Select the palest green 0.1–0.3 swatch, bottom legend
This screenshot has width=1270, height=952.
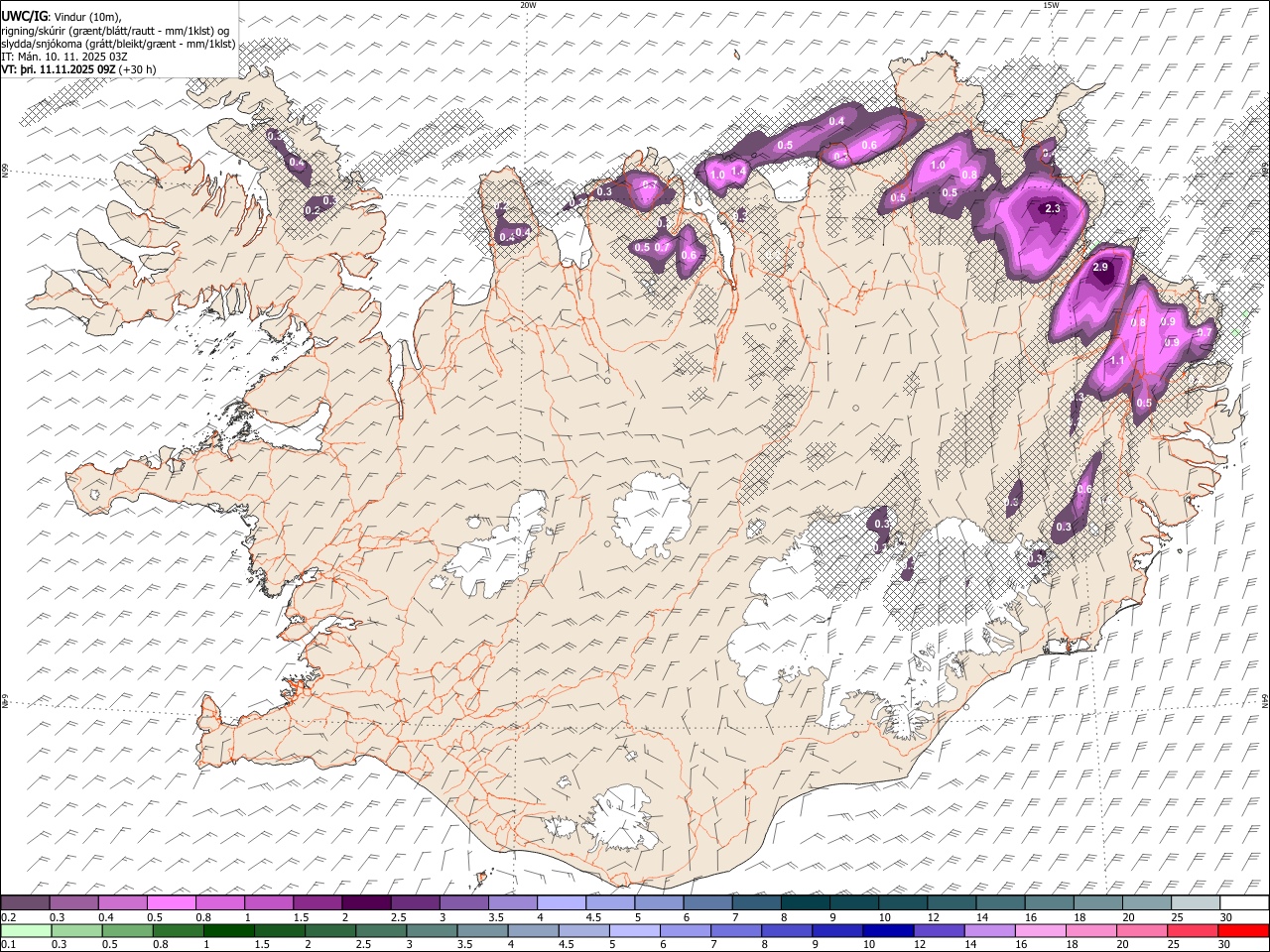pos(26,930)
